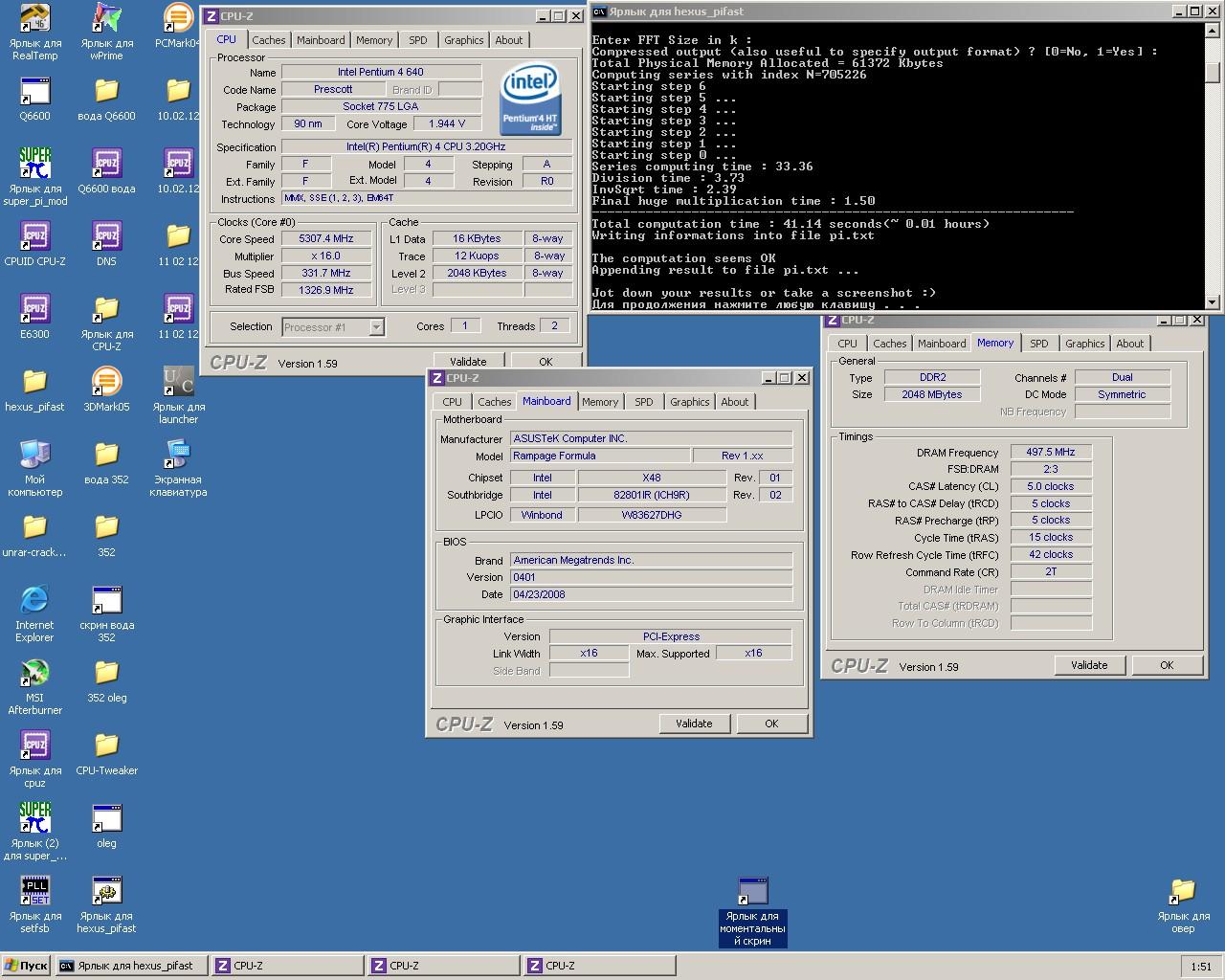The height and width of the screenshot is (980, 1225).
Task: Click OK in top CPU-Z window
Action: pyautogui.click(x=546, y=361)
